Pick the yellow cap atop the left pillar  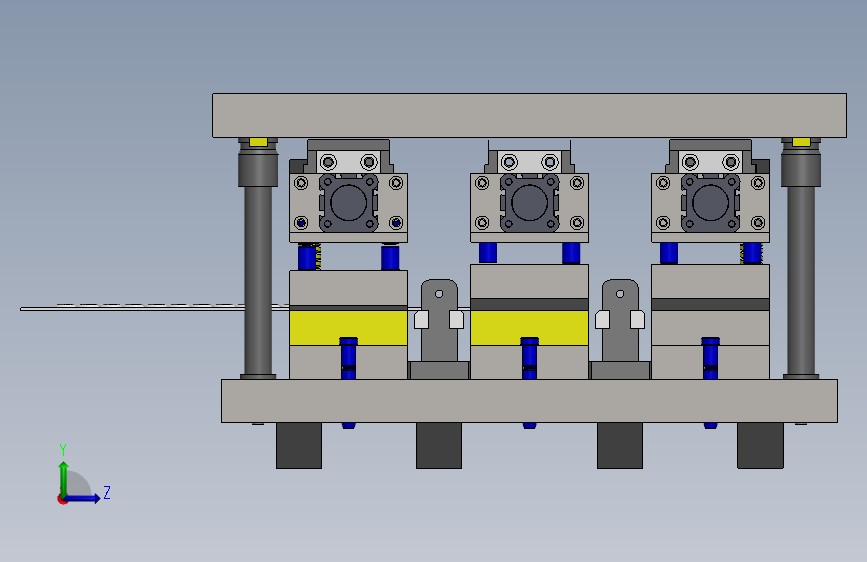(258, 142)
